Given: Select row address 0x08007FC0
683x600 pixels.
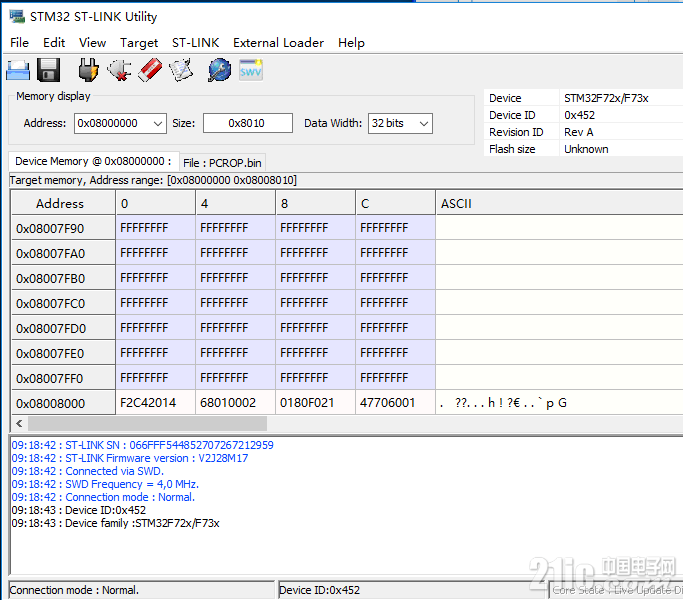Looking at the screenshot, I should pyautogui.click(x=63, y=303).
